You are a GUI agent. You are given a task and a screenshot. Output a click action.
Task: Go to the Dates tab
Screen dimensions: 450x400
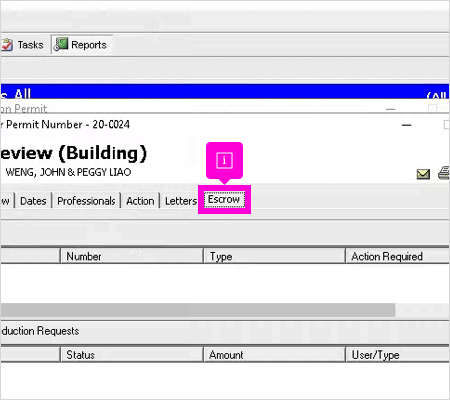pyautogui.click(x=33, y=201)
